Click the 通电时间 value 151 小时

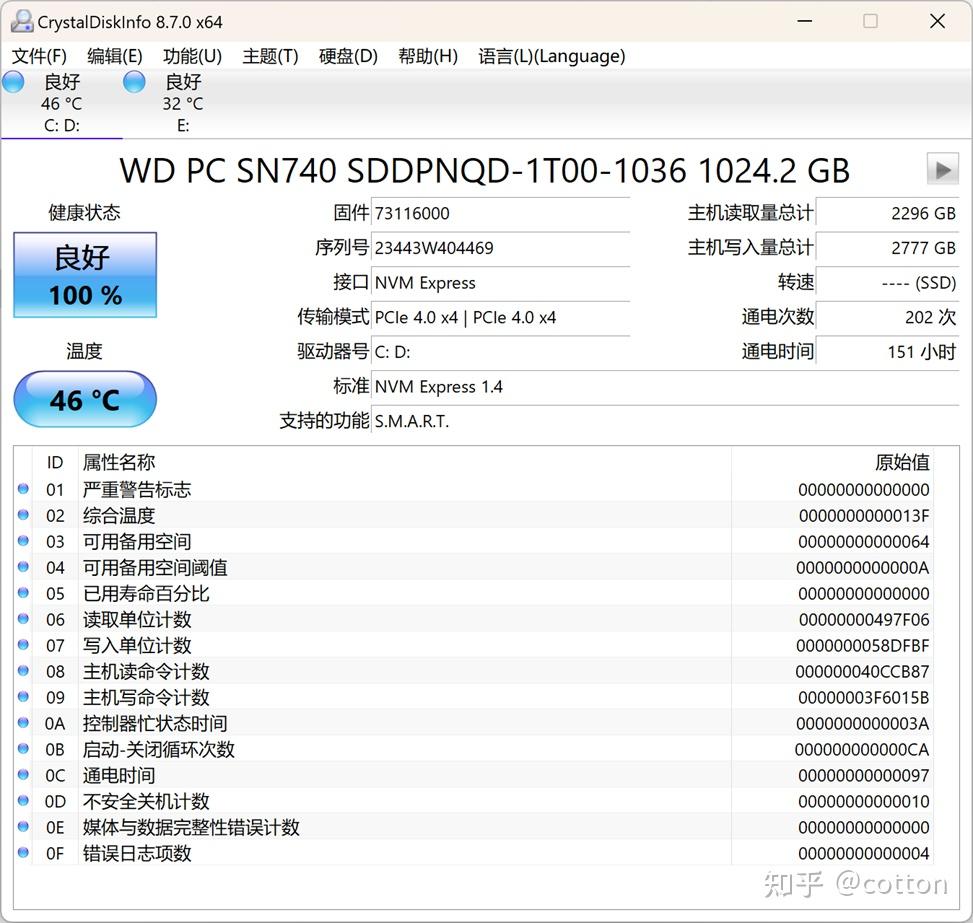pos(888,352)
